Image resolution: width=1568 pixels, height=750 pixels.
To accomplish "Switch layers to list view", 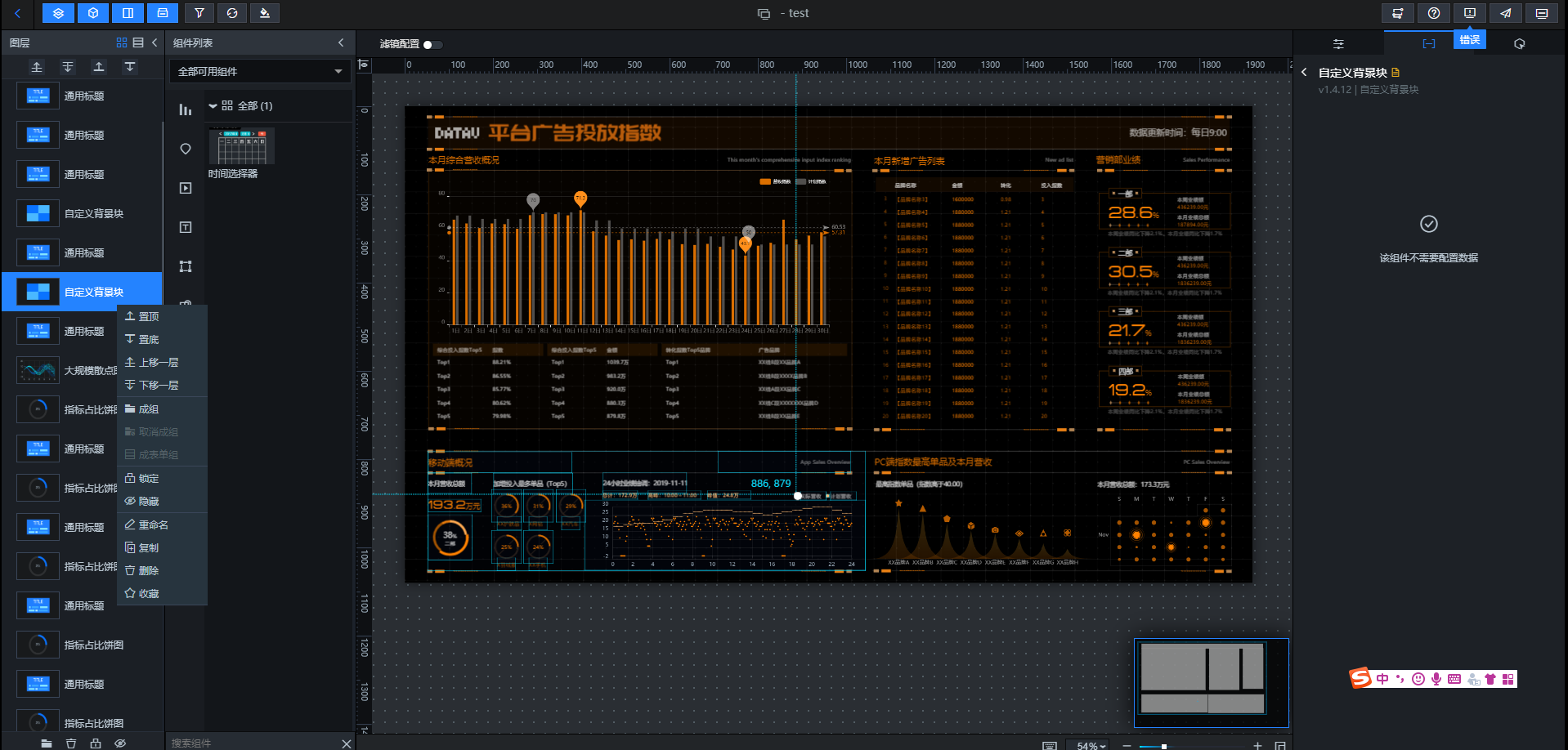I will [x=138, y=42].
